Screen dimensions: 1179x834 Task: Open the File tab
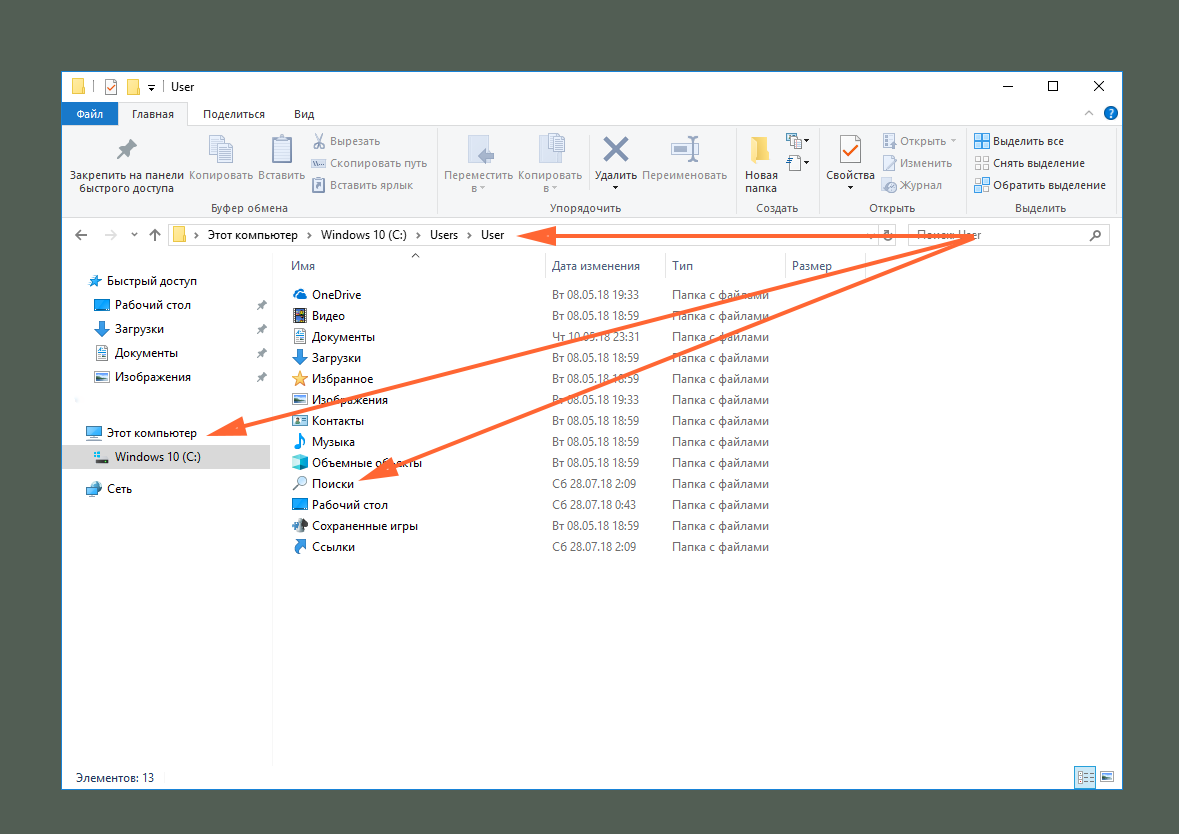(89, 114)
